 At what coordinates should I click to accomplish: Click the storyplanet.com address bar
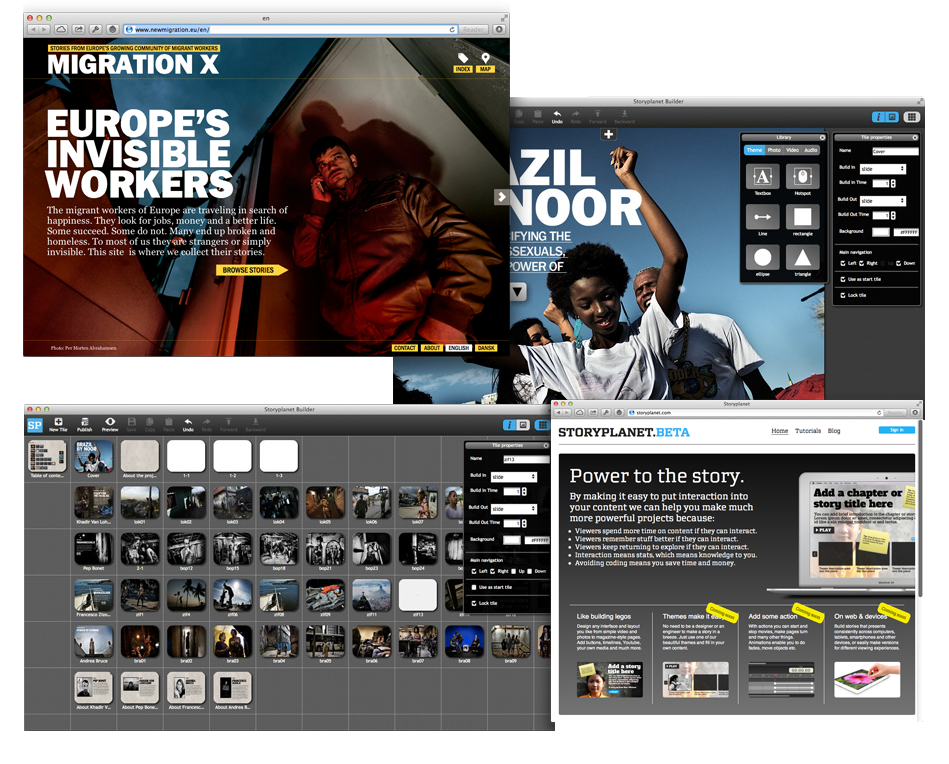755,412
